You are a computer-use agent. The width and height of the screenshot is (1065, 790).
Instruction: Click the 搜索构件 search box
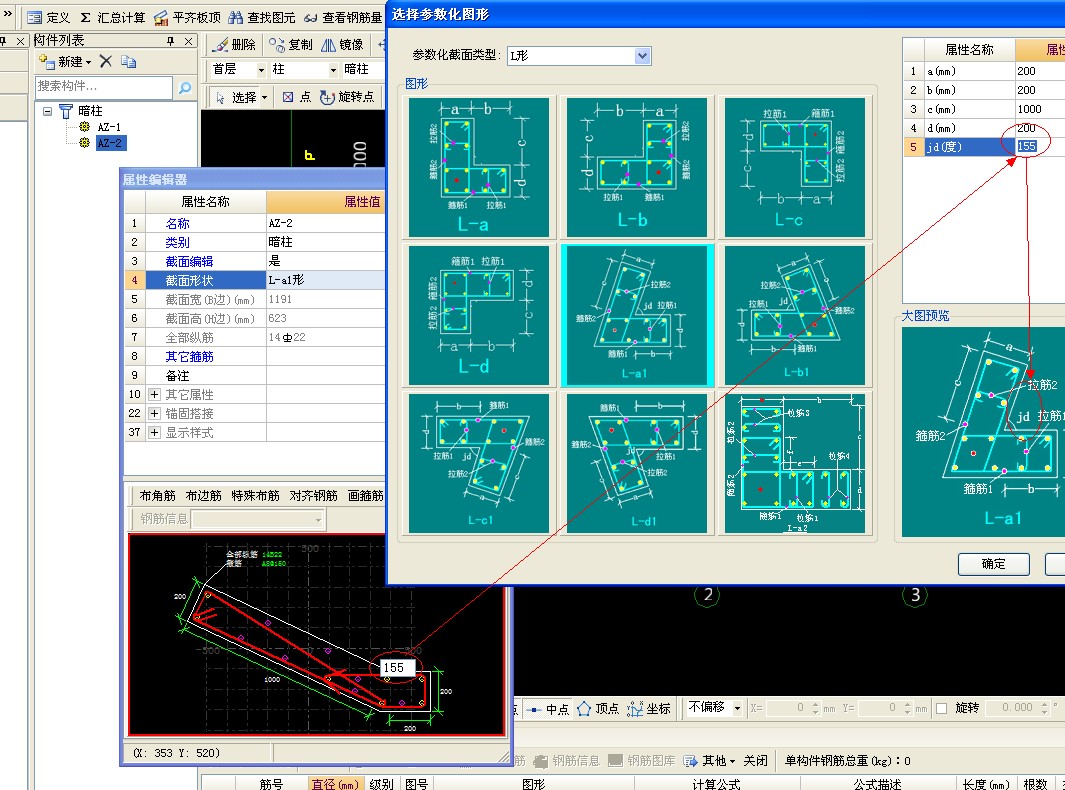pyautogui.click(x=104, y=87)
